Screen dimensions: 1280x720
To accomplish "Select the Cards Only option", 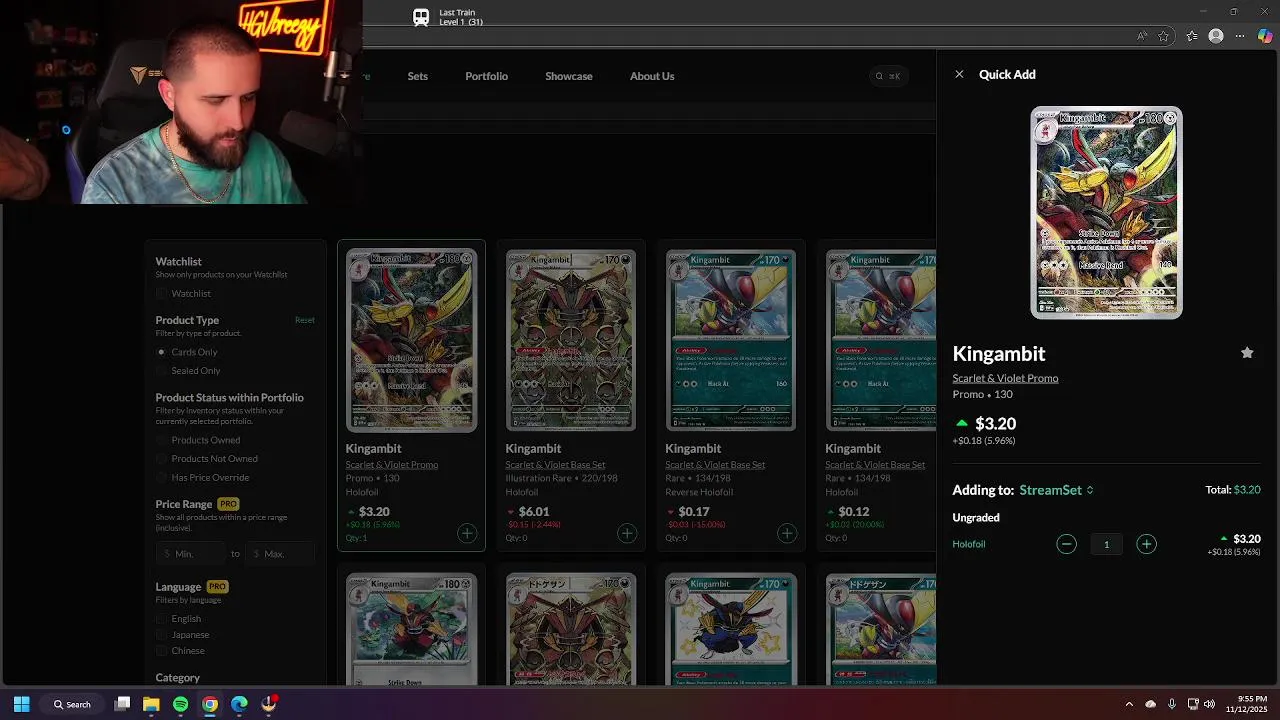I will tap(162, 352).
